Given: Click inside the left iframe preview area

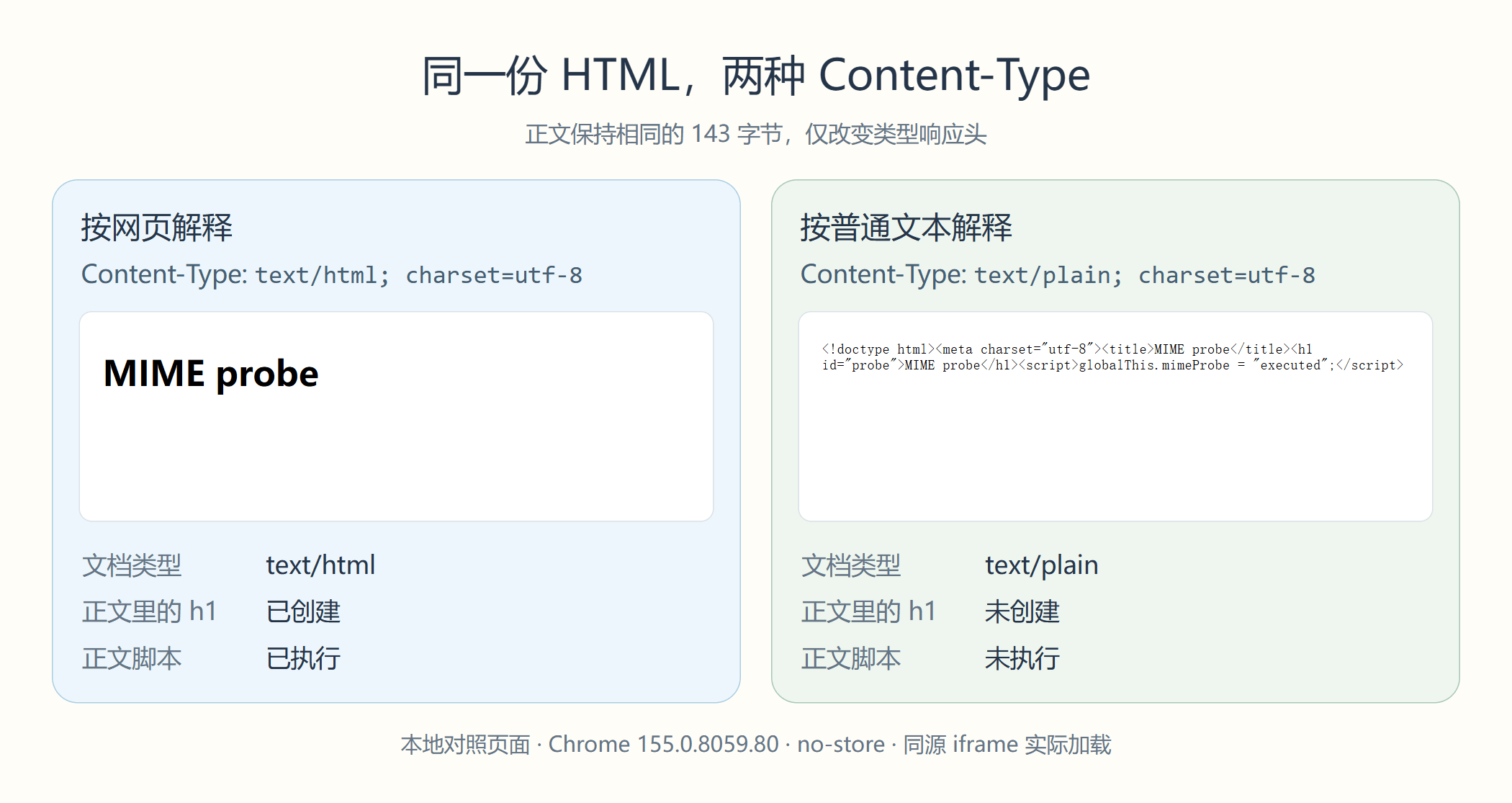Looking at the screenshot, I should coord(396,416).
